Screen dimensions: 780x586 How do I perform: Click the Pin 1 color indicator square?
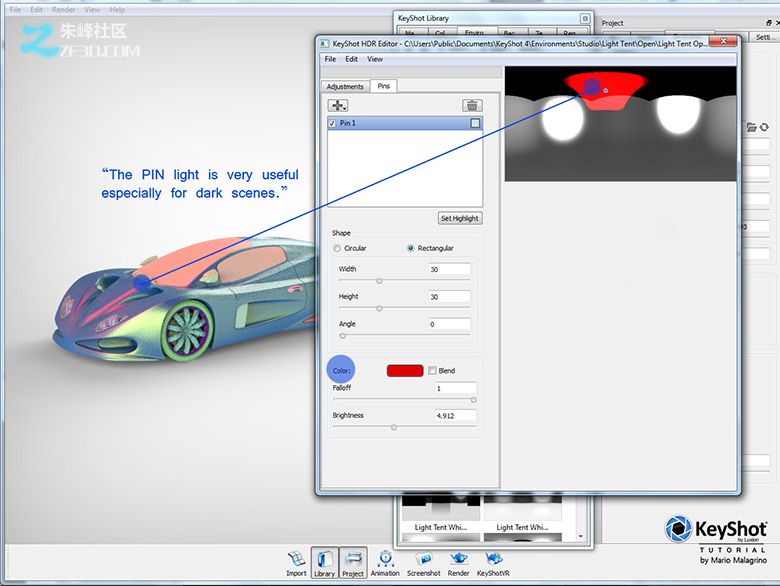pos(475,123)
